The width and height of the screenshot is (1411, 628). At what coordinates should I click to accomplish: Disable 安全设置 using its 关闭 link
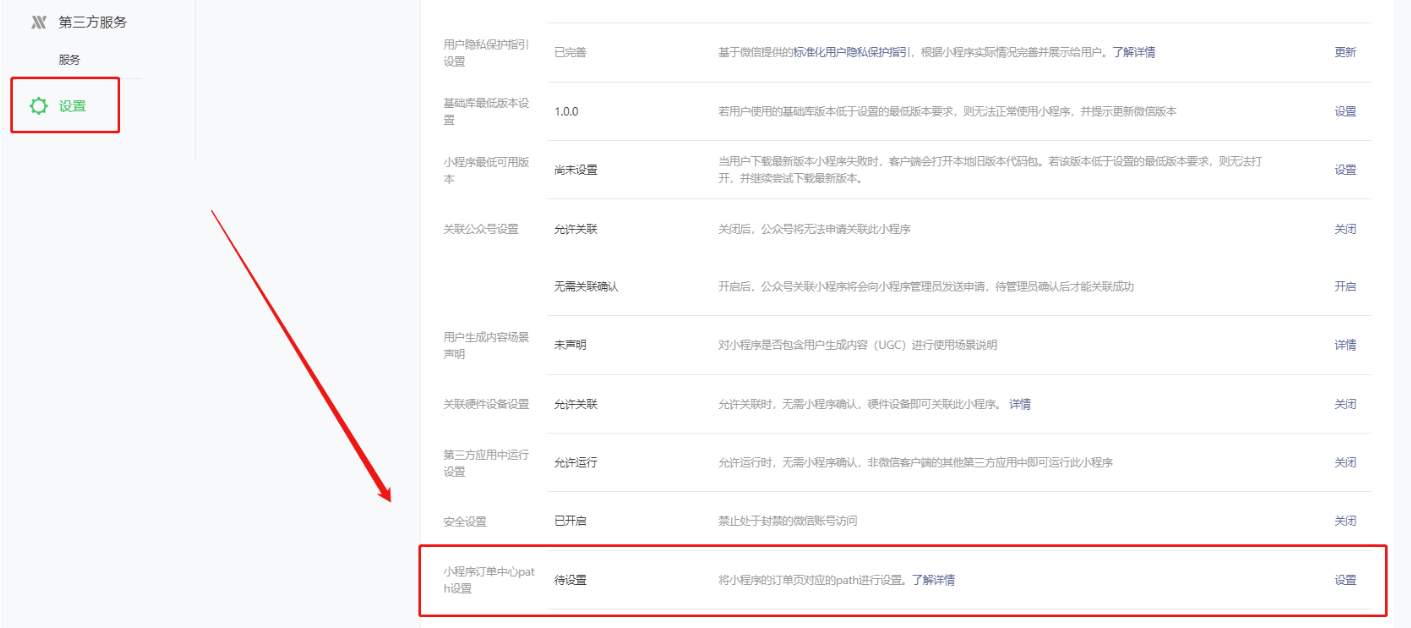(1345, 521)
